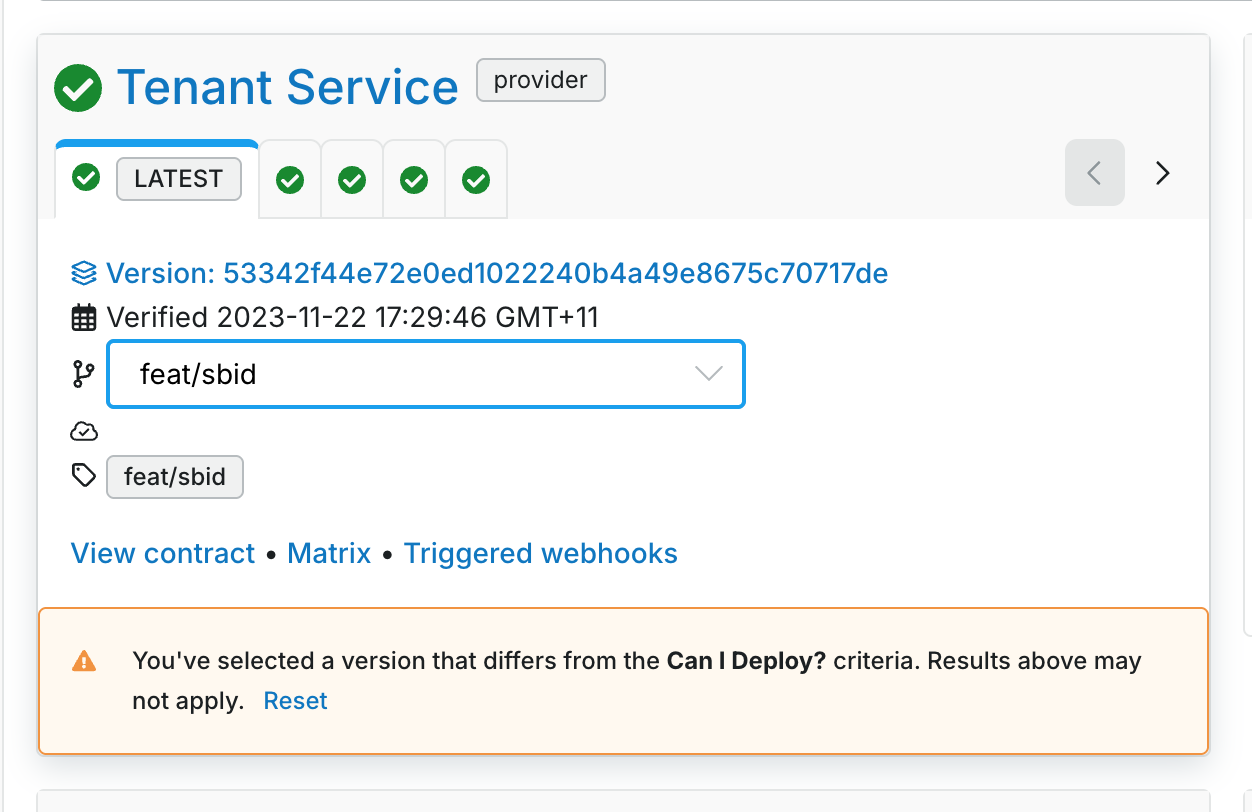Select the rightmost green-check version tab
Viewport: 1252px width, 812px height.
click(x=475, y=181)
